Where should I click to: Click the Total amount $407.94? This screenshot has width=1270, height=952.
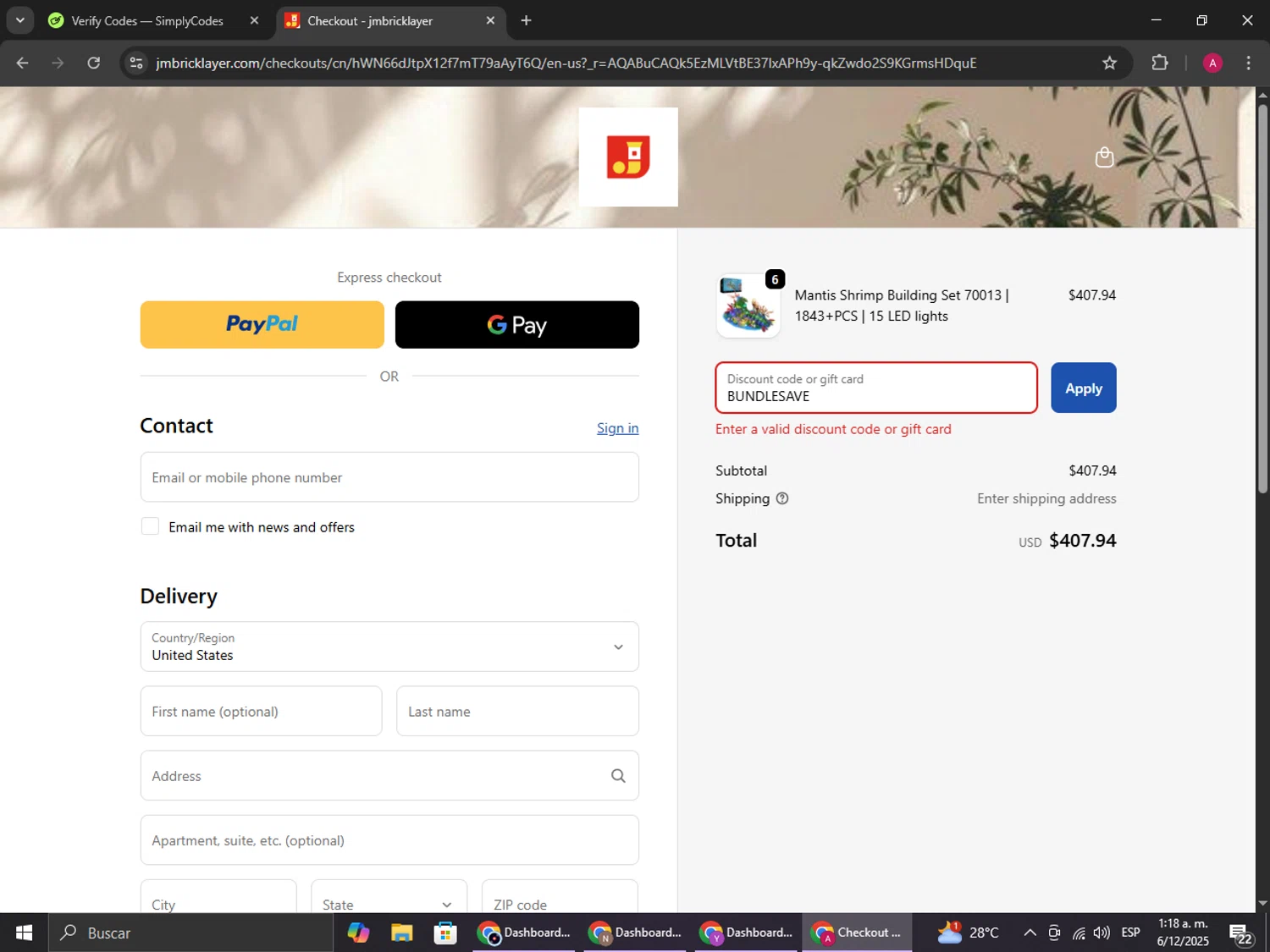[1082, 541]
